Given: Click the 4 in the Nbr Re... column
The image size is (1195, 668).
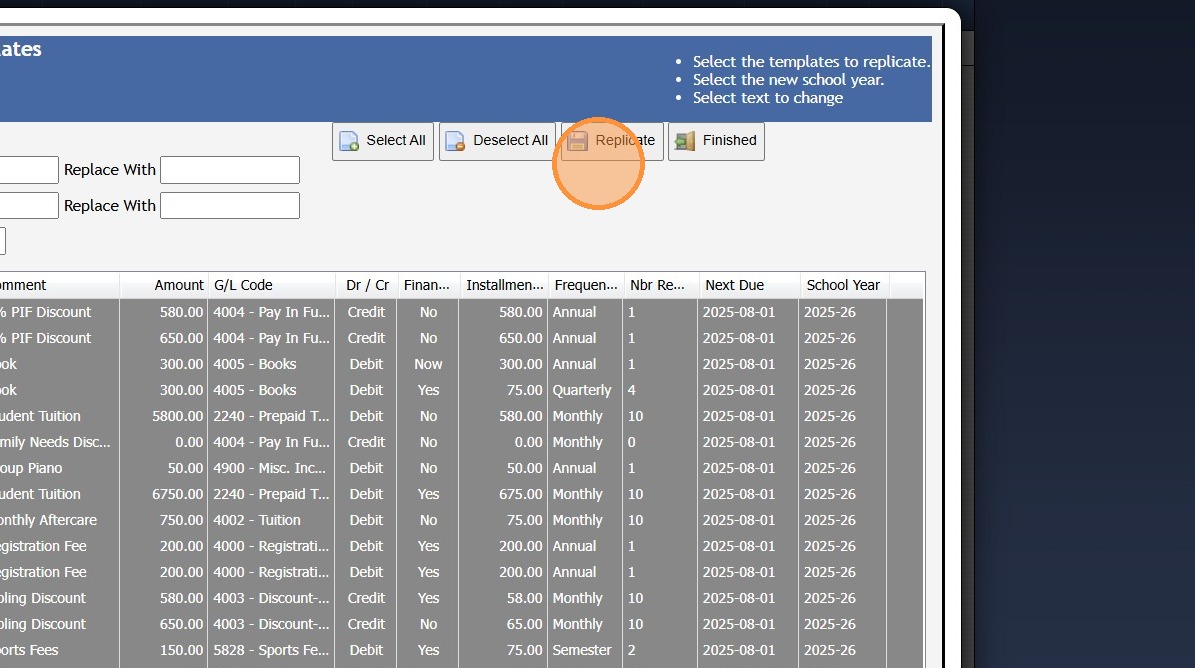Looking at the screenshot, I should [632, 390].
